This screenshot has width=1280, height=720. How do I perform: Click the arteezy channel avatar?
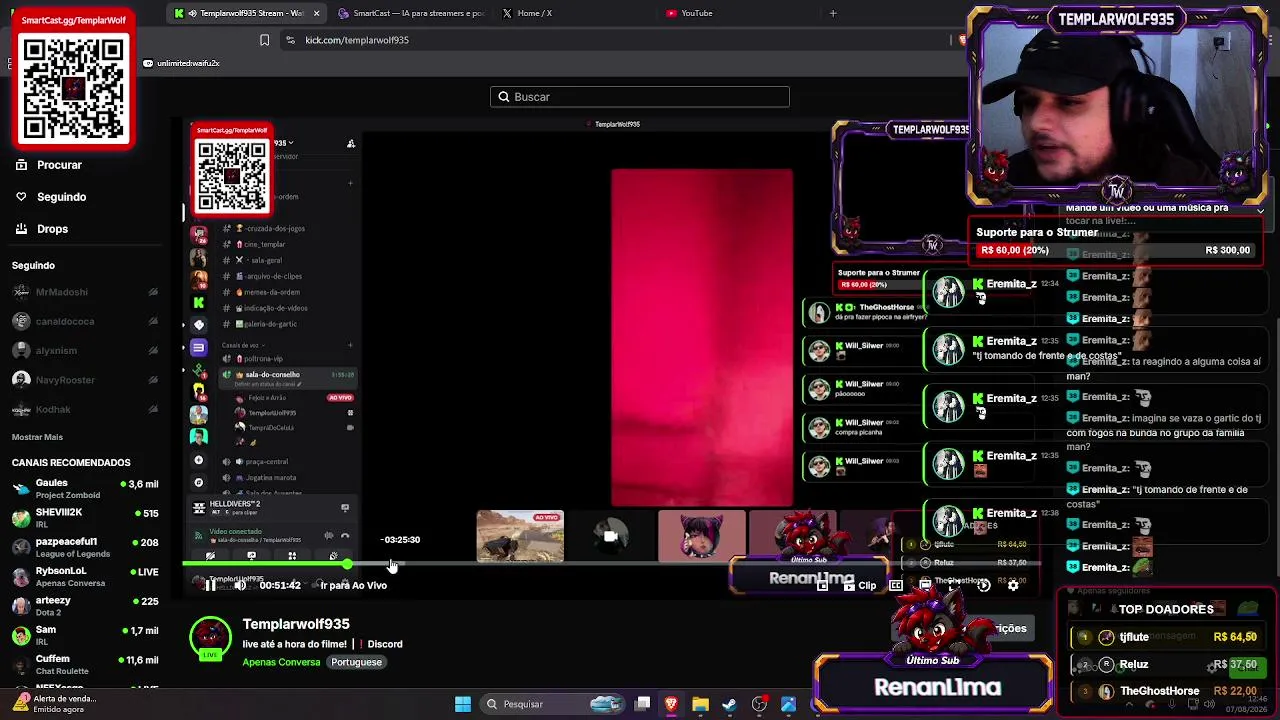21,605
